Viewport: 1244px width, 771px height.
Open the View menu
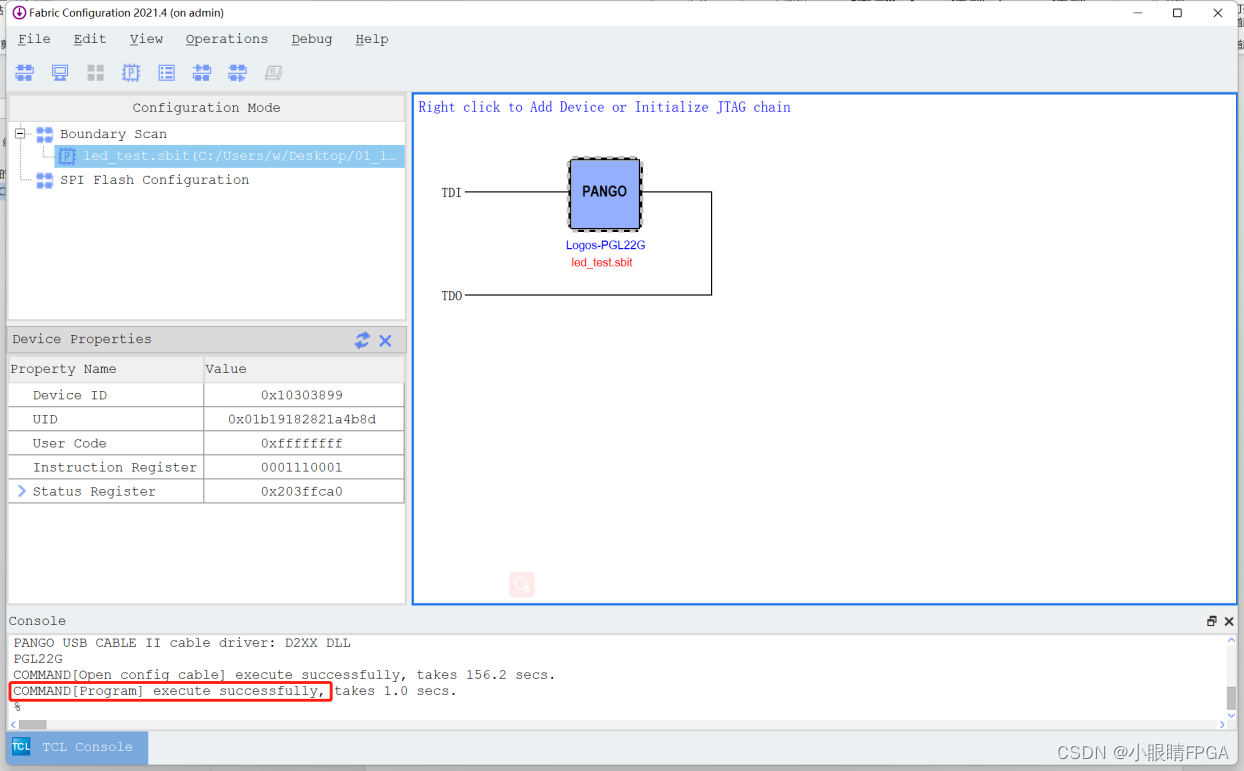(x=146, y=39)
